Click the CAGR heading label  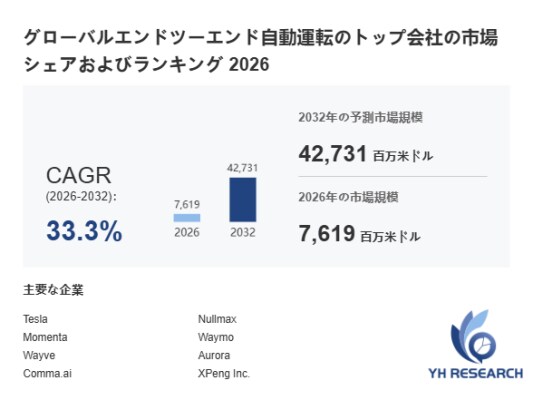click(79, 176)
